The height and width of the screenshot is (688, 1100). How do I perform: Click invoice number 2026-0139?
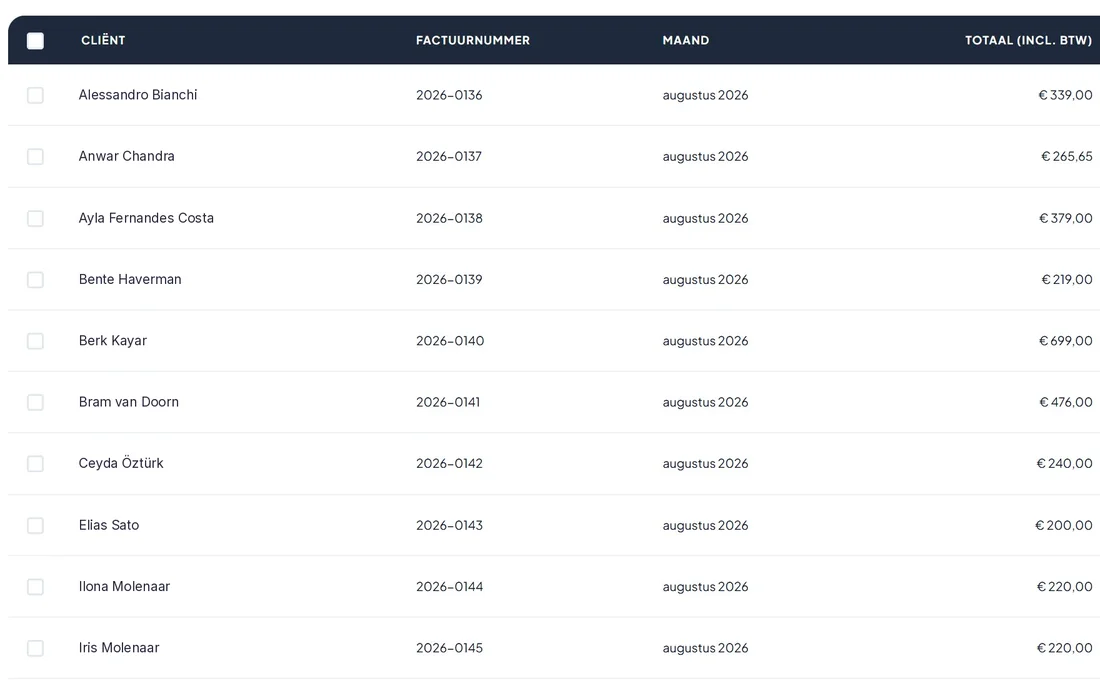pyautogui.click(x=449, y=280)
